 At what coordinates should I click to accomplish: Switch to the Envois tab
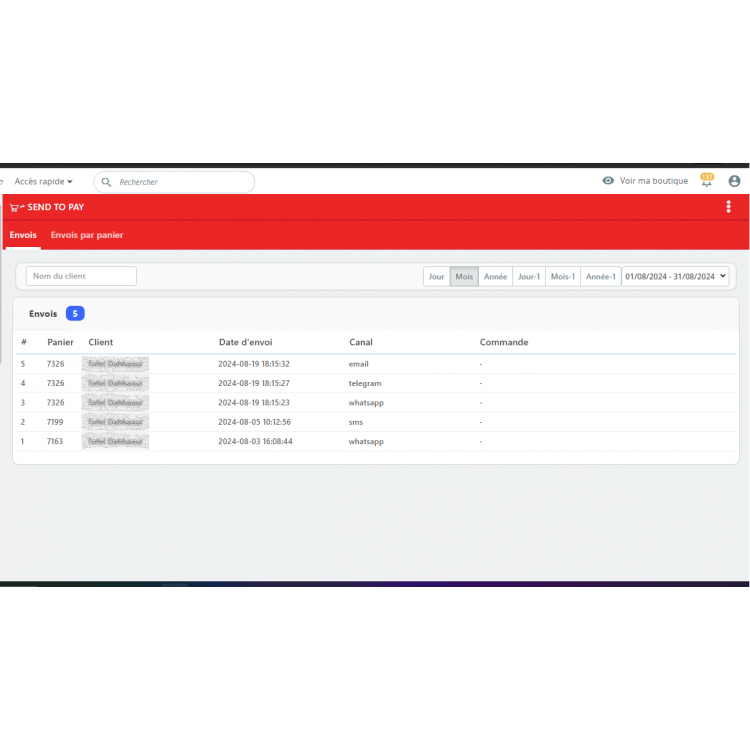point(23,235)
